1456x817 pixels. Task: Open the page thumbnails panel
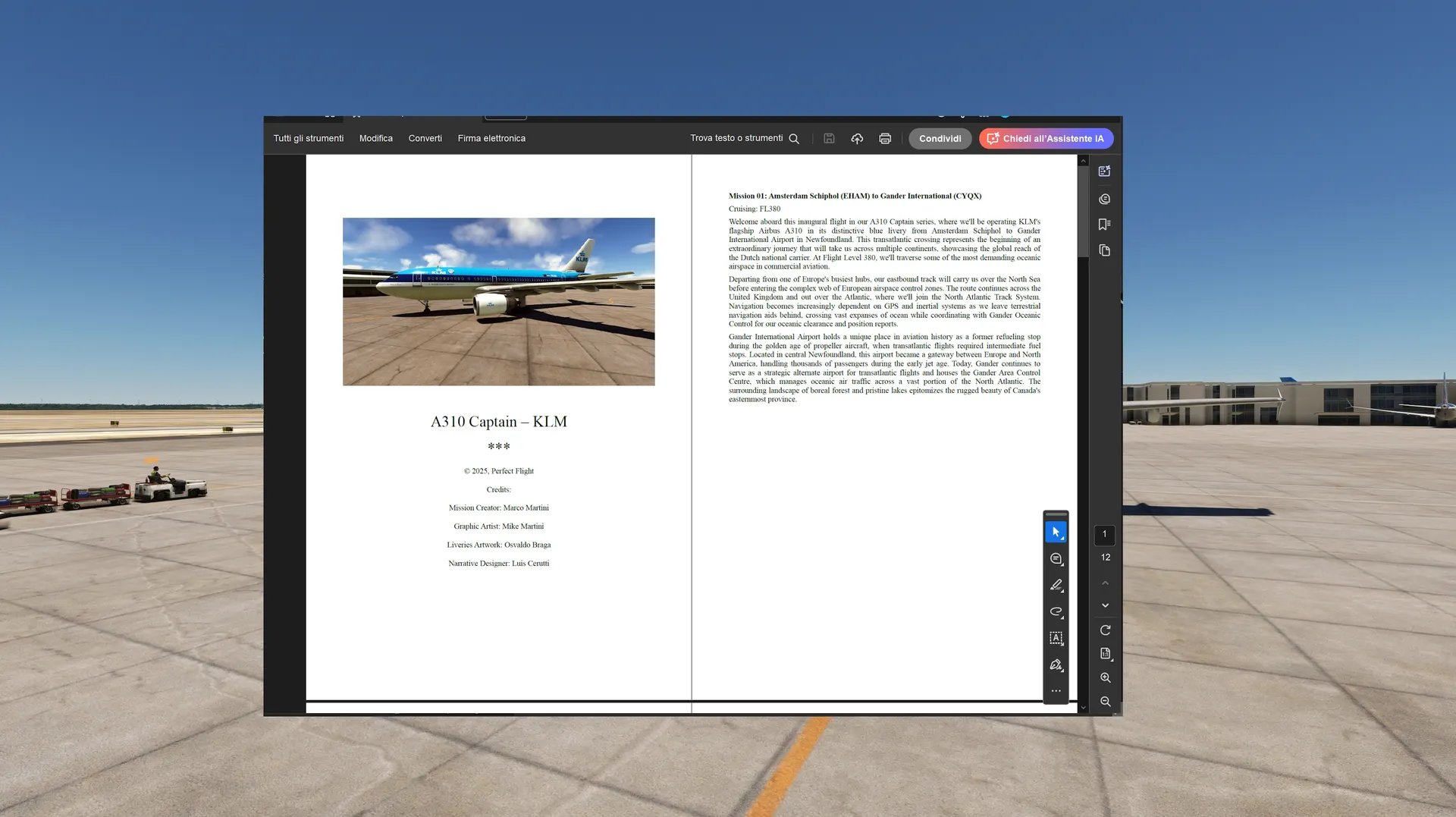pos(1104,250)
